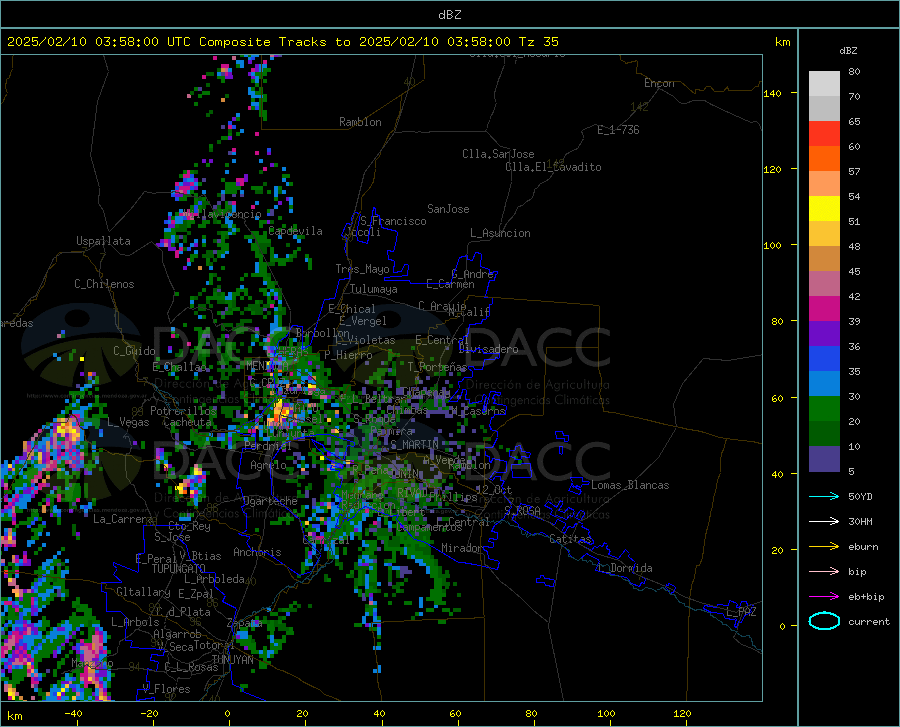Click the Potrerillos map label

pos(183,411)
